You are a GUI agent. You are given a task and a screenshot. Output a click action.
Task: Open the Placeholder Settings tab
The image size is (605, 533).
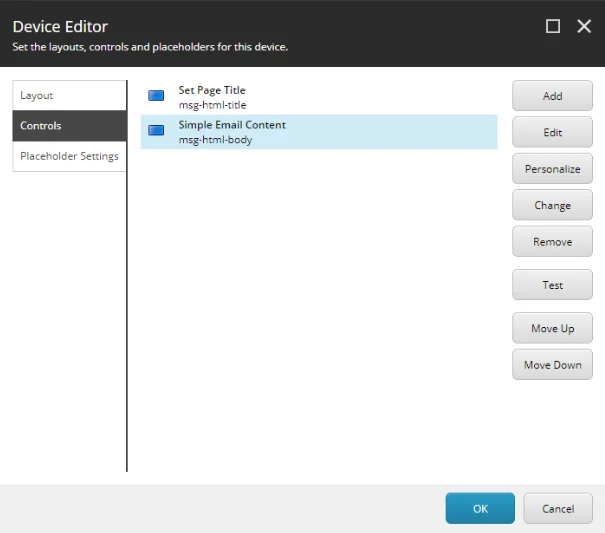tap(69, 156)
